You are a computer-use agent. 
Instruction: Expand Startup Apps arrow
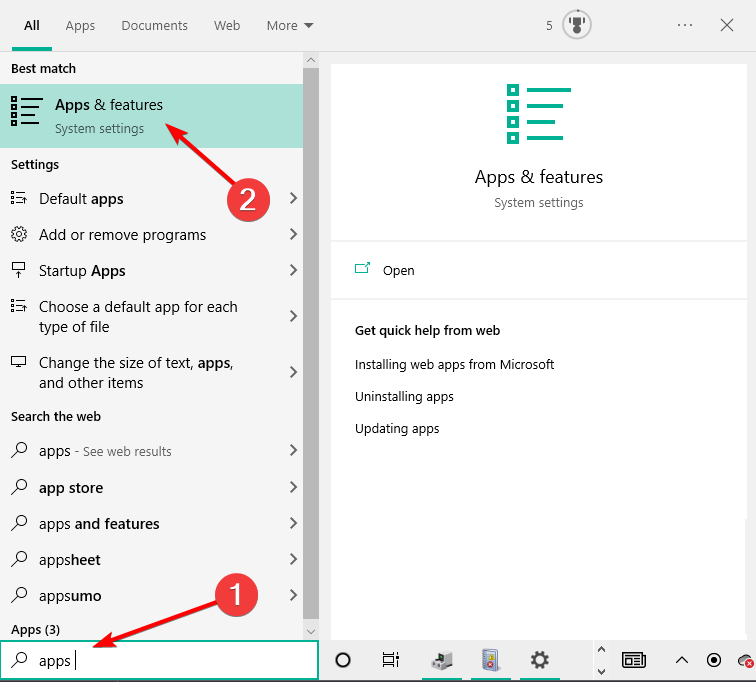[x=293, y=270]
